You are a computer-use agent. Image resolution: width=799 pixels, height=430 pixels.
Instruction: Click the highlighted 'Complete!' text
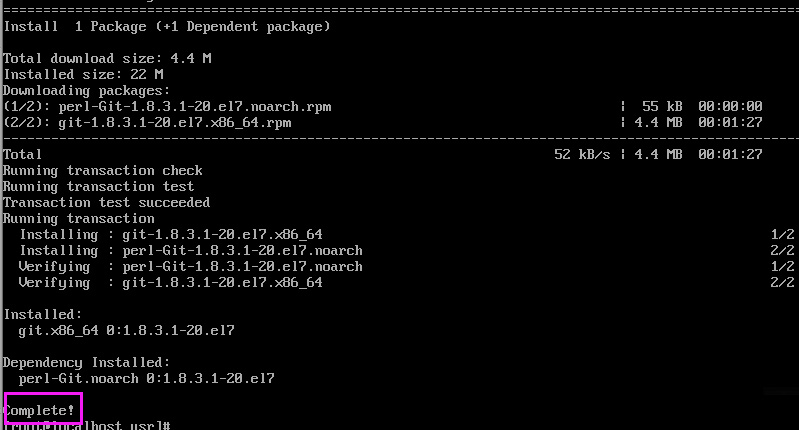pyautogui.click(x=39, y=410)
